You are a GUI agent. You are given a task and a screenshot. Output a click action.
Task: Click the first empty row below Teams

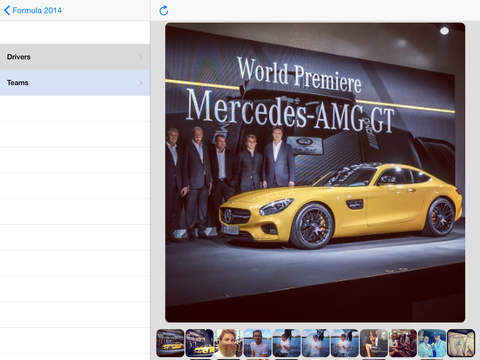[x=75, y=109]
